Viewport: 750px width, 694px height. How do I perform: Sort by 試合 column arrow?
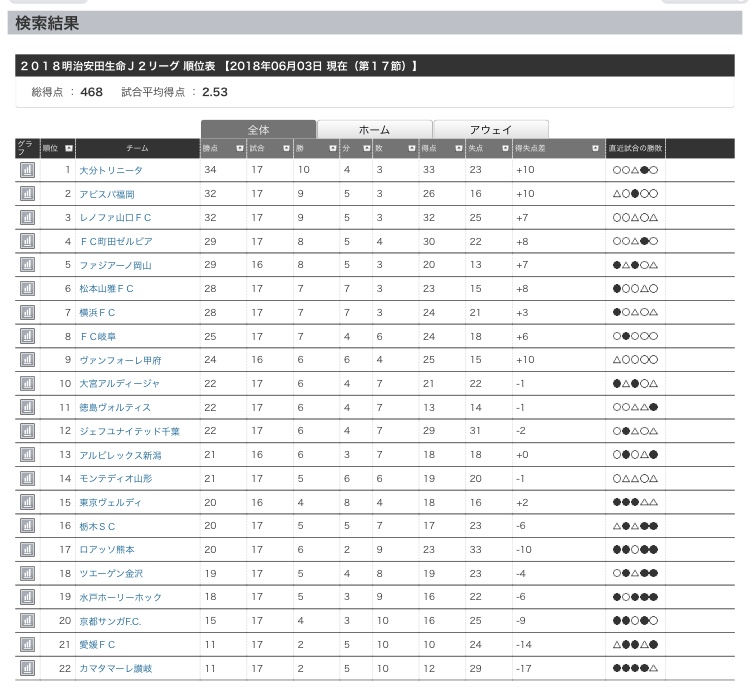[285, 148]
